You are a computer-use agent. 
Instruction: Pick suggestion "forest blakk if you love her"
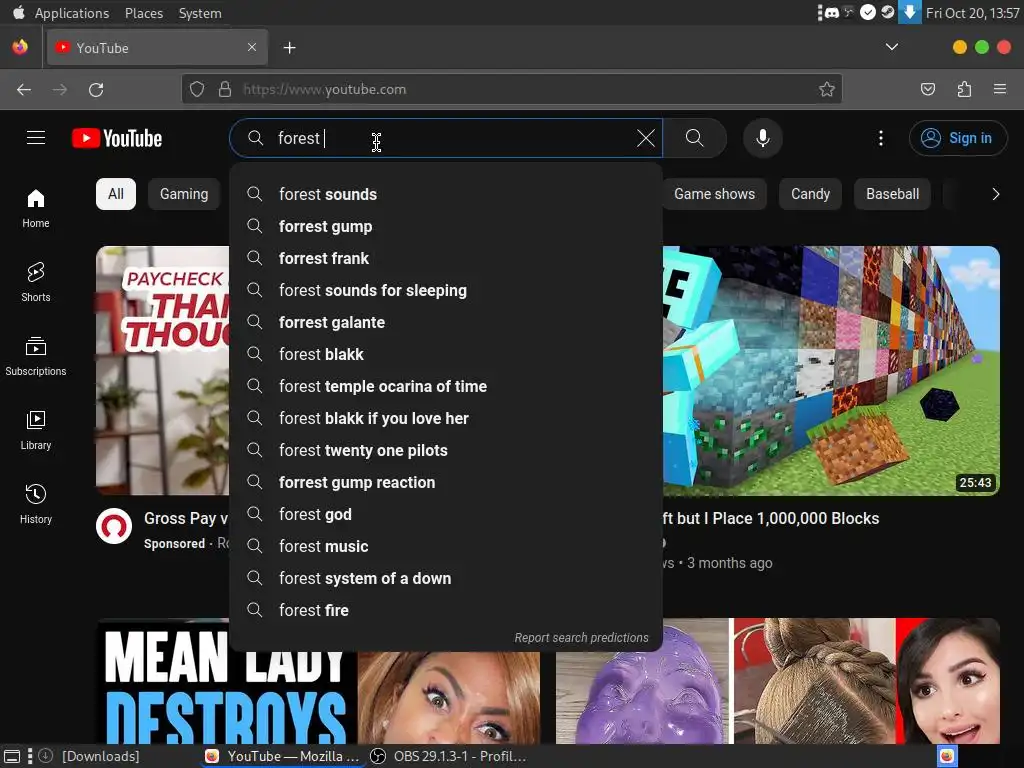pyautogui.click(x=445, y=418)
